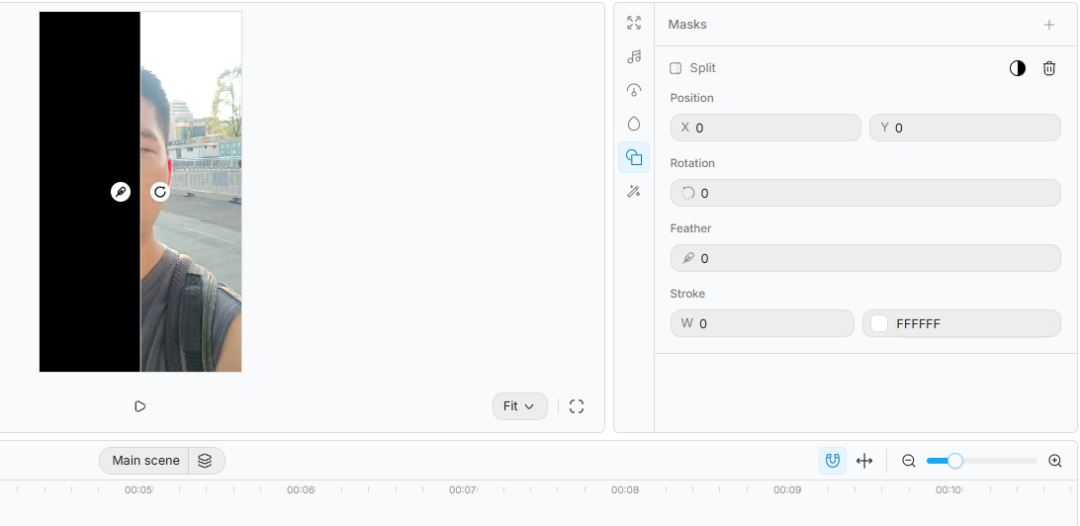Image resolution: width=1080 pixels, height=526 pixels.
Task: Click the Feather value field
Action: [865, 258]
